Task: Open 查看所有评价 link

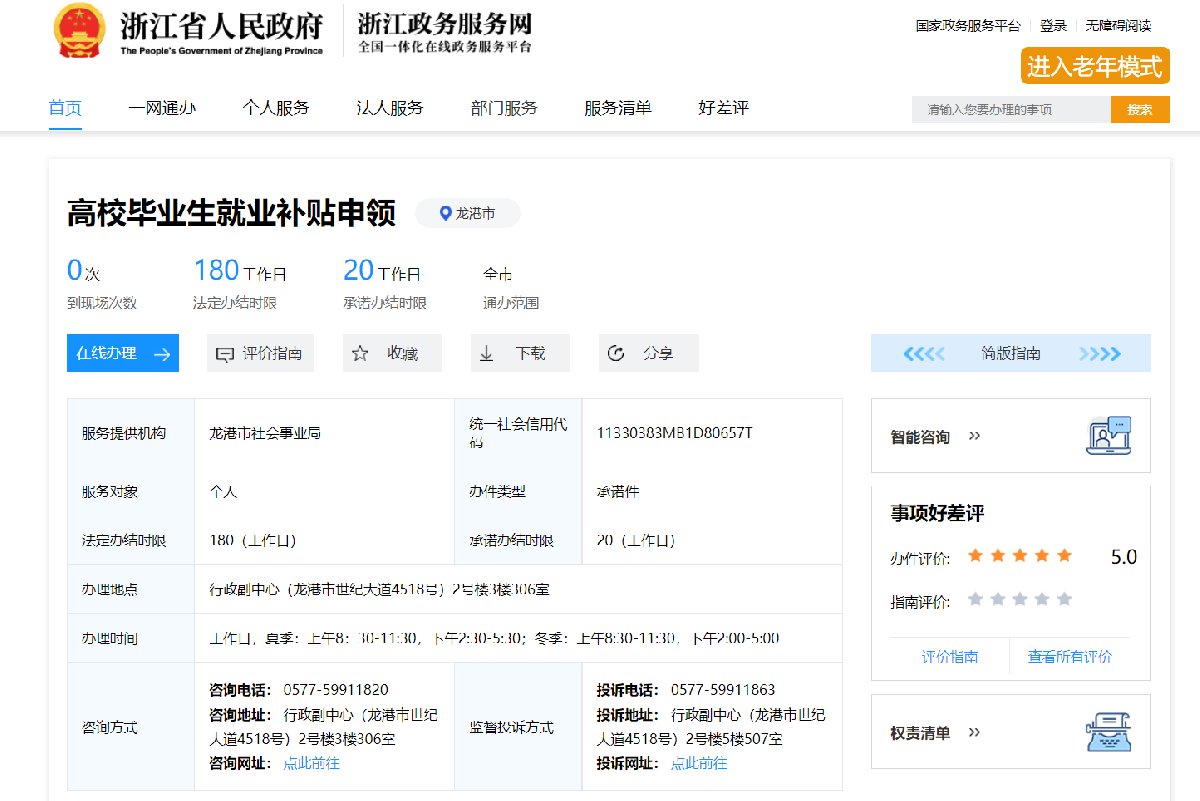Action: (1069, 657)
